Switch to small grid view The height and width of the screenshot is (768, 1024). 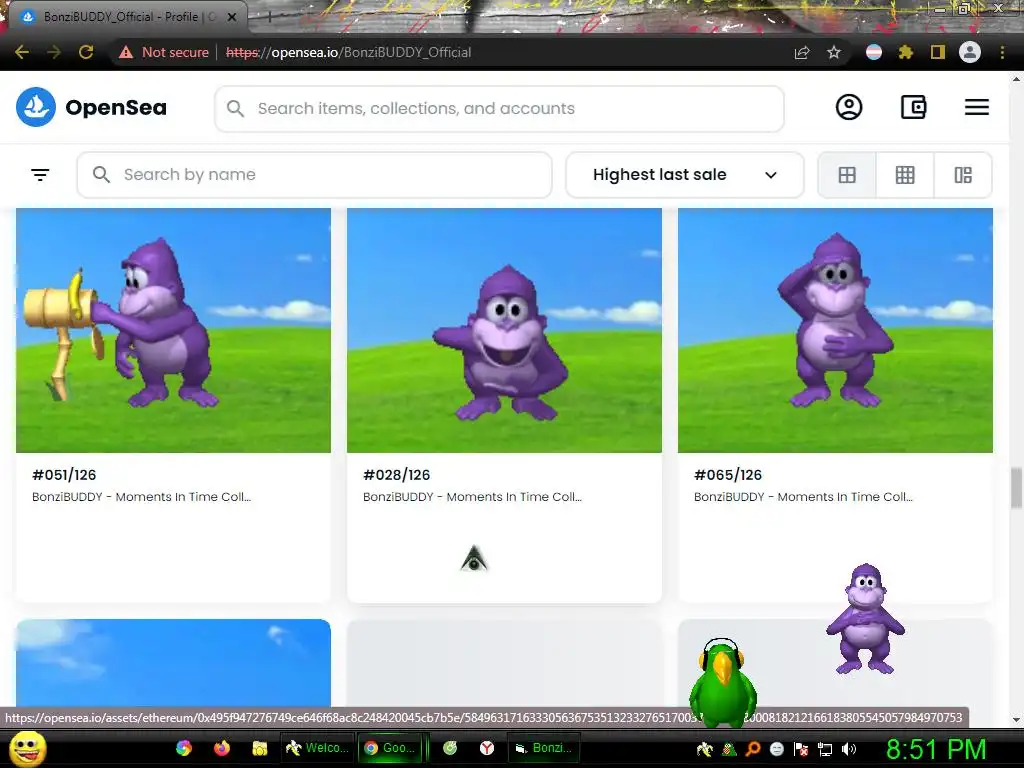pos(905,175)
